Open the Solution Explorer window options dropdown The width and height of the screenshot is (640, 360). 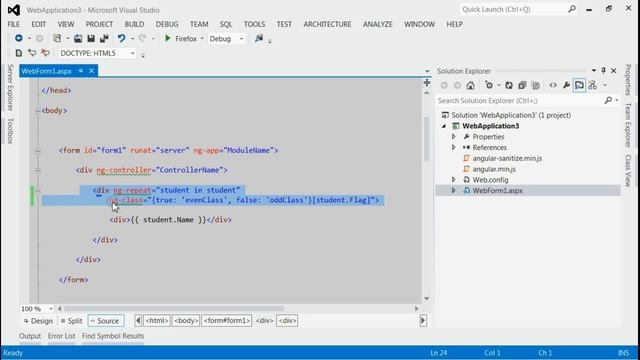tap(593, 71)
